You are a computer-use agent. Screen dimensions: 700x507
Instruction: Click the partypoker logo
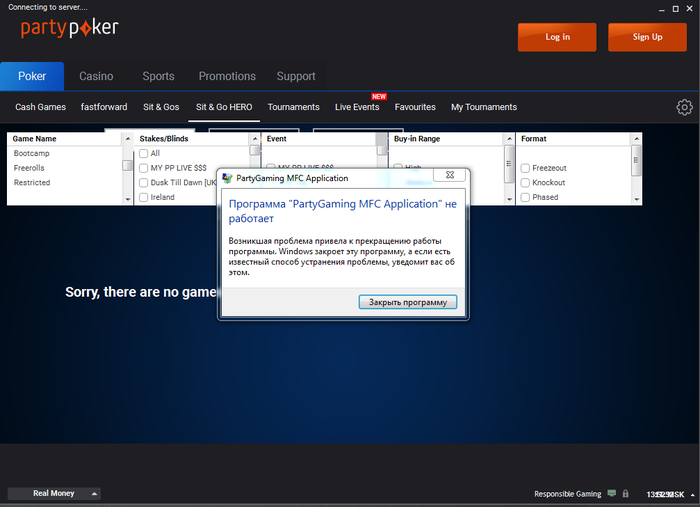69,28
